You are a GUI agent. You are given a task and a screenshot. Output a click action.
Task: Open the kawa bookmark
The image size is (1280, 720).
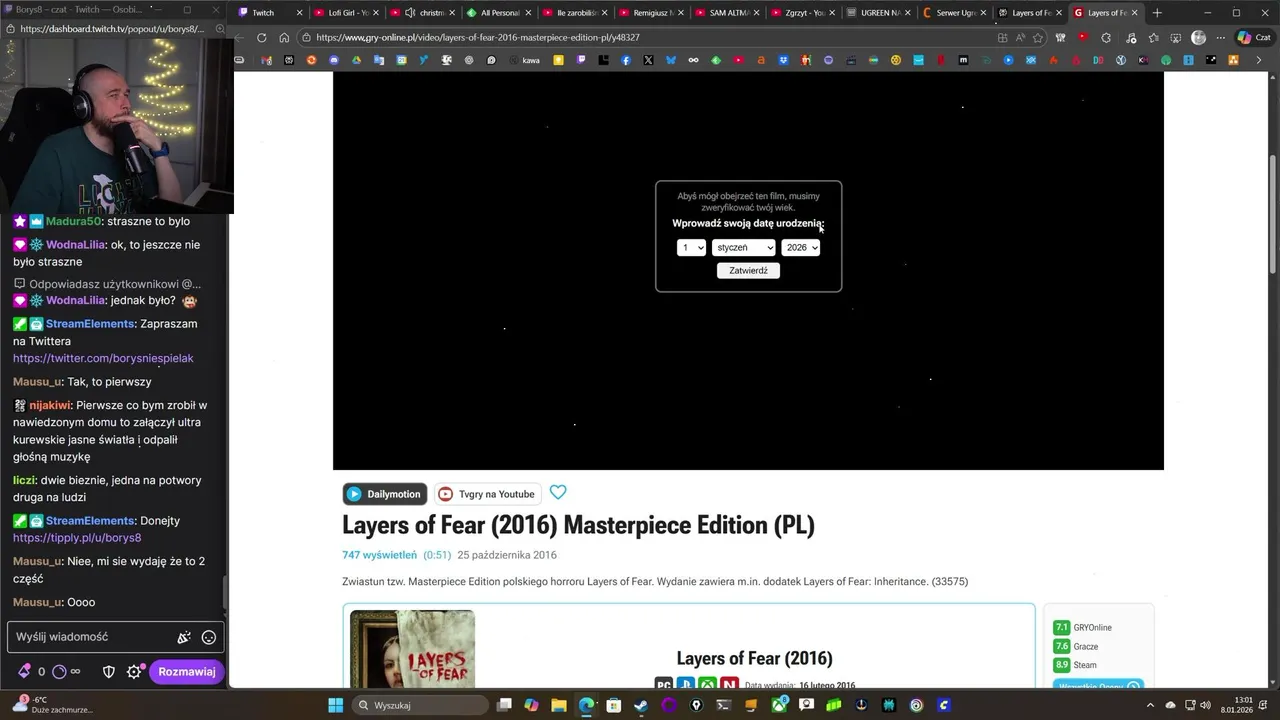pyautogui.click(x=525, y=60)
